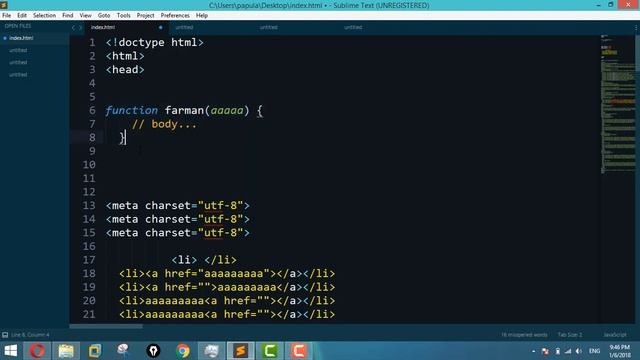
Task: Click the farman function name
Action: tap(184, 110)
